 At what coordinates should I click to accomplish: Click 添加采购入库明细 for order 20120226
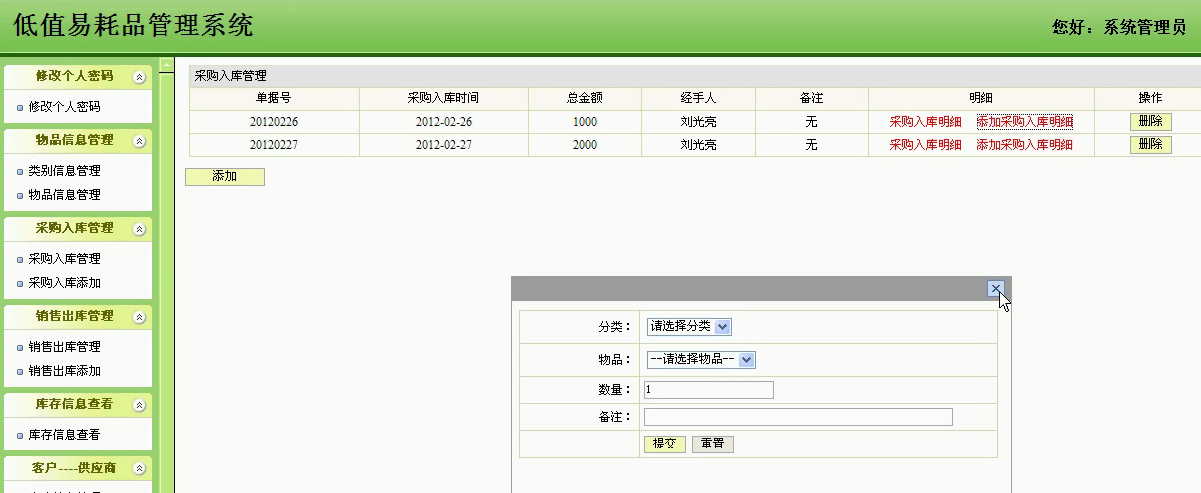pyautogui.click(x=1024, y=122)
